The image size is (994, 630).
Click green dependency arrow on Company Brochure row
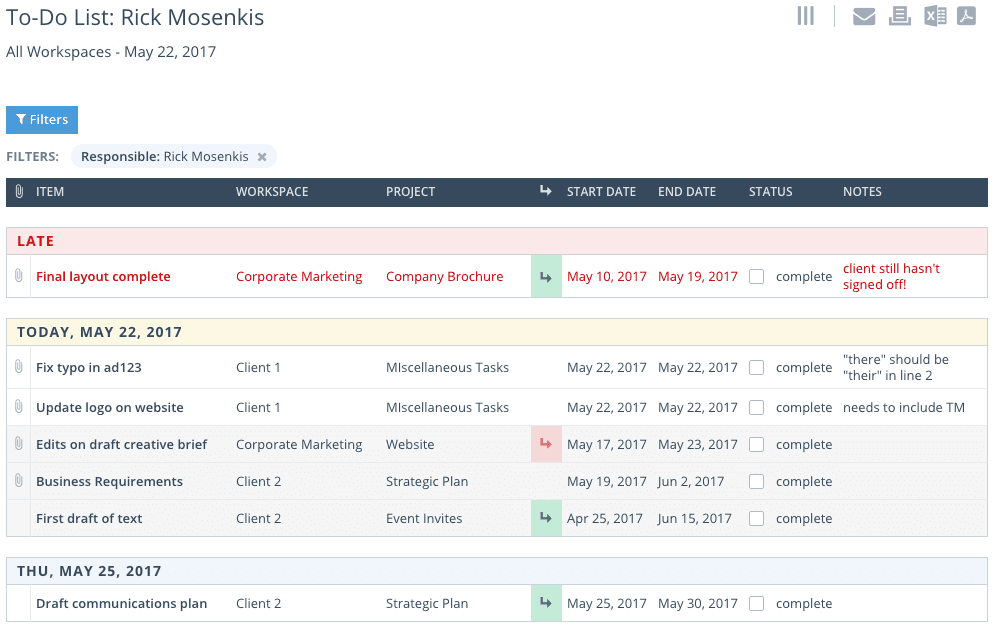coord(546,277)
